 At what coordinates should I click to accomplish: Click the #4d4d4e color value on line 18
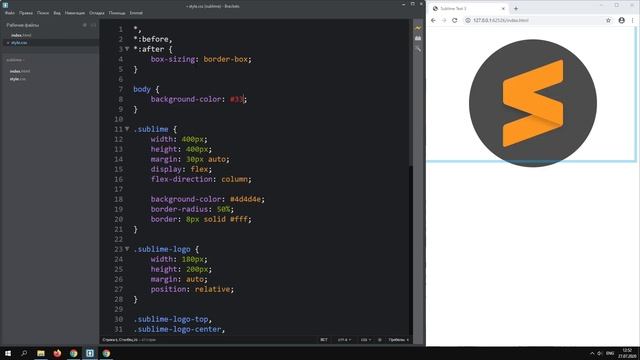tap(245, 199)
